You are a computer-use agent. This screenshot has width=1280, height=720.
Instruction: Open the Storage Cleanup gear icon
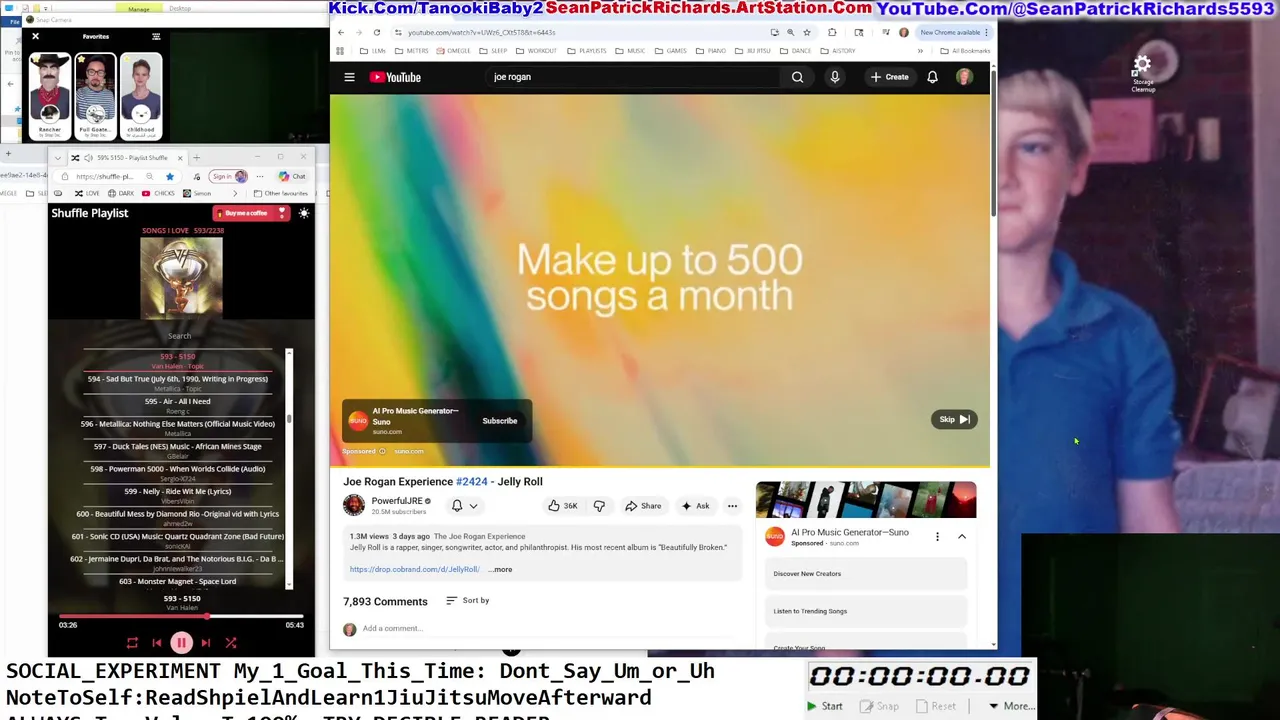1142,67
